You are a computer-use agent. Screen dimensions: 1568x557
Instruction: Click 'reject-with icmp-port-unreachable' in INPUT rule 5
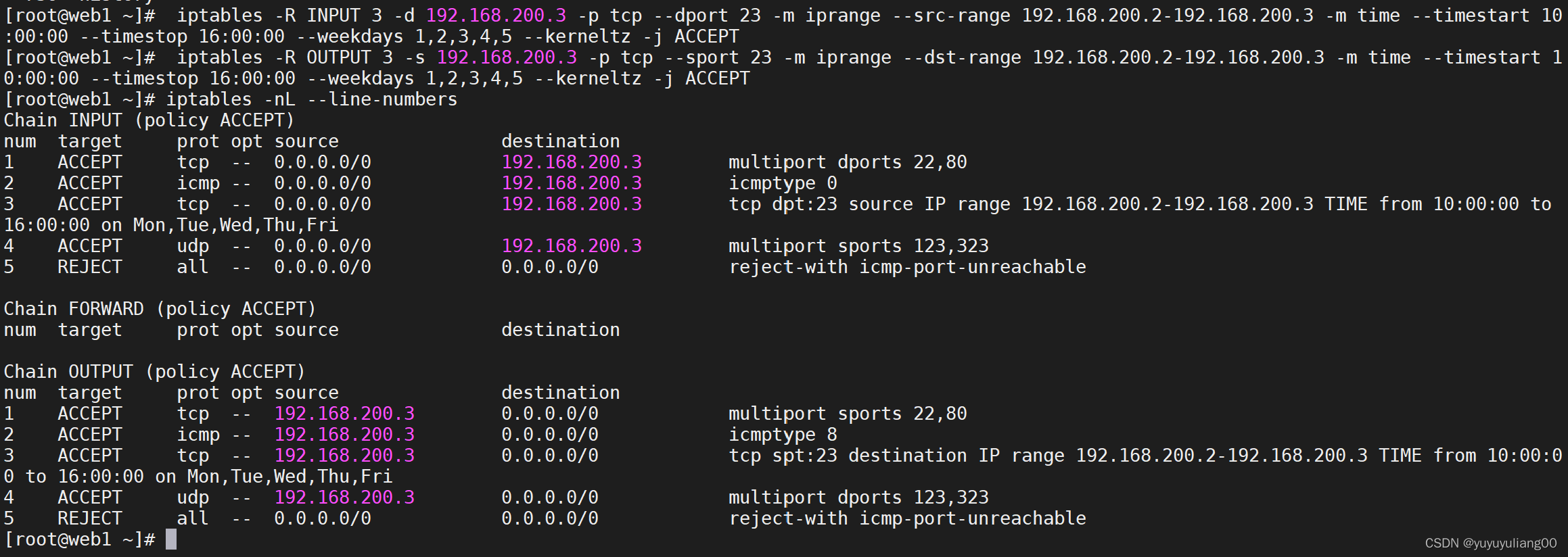pos(907,267)
